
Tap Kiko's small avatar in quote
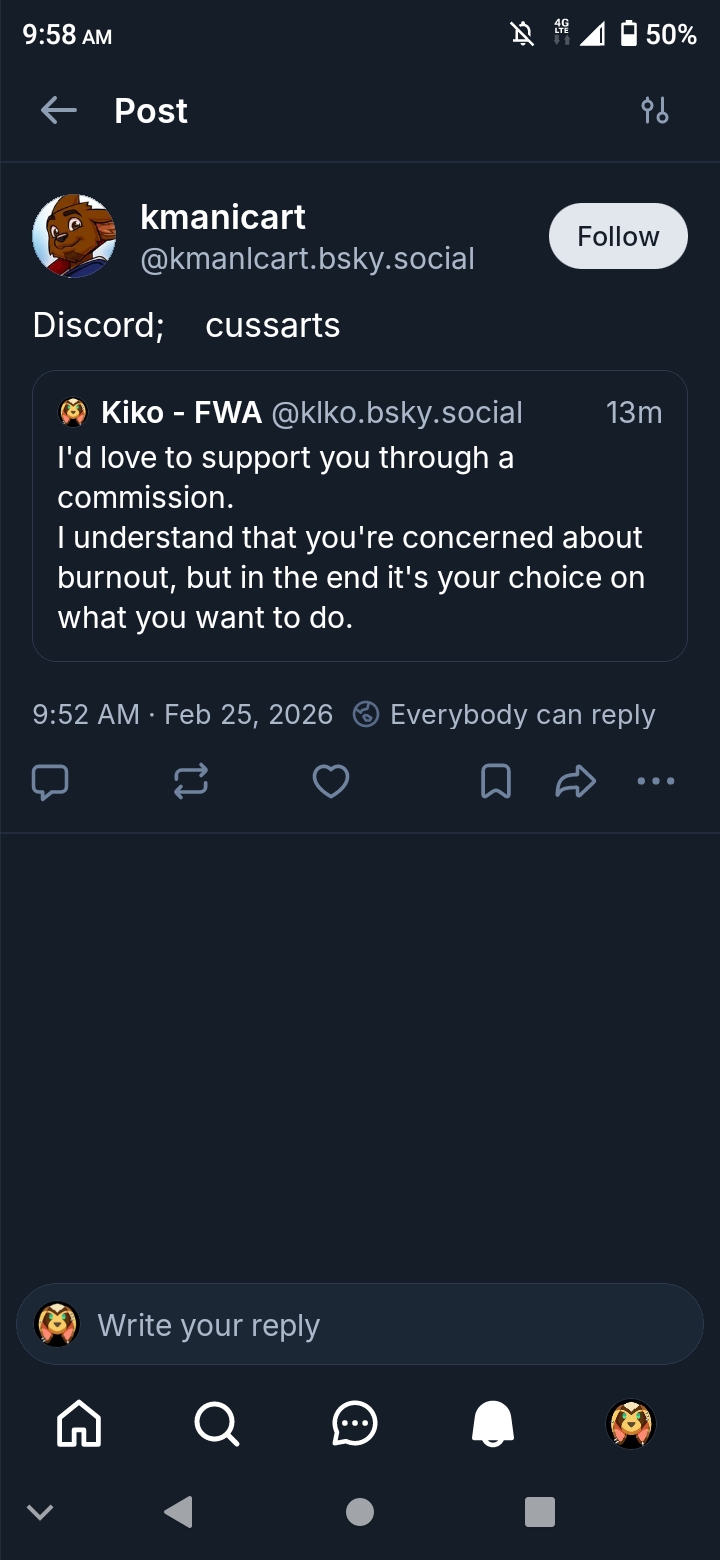[74, 412]
